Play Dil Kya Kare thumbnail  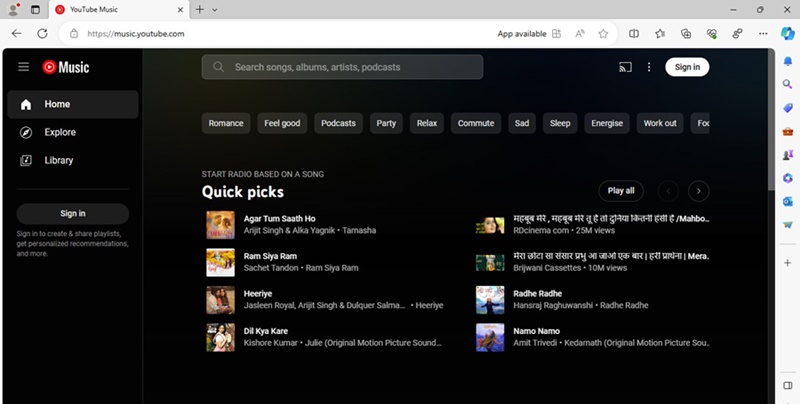pyautogui.click(x=220, y=337)
